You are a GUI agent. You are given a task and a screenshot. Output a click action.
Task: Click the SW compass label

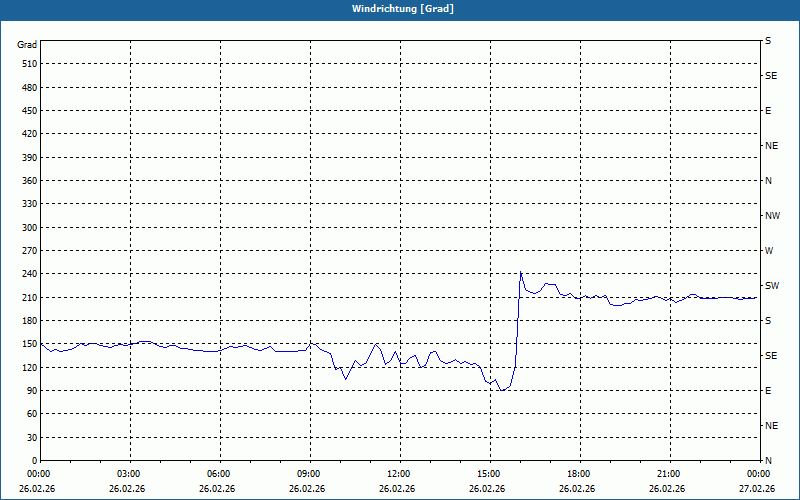tap(772, 286)
